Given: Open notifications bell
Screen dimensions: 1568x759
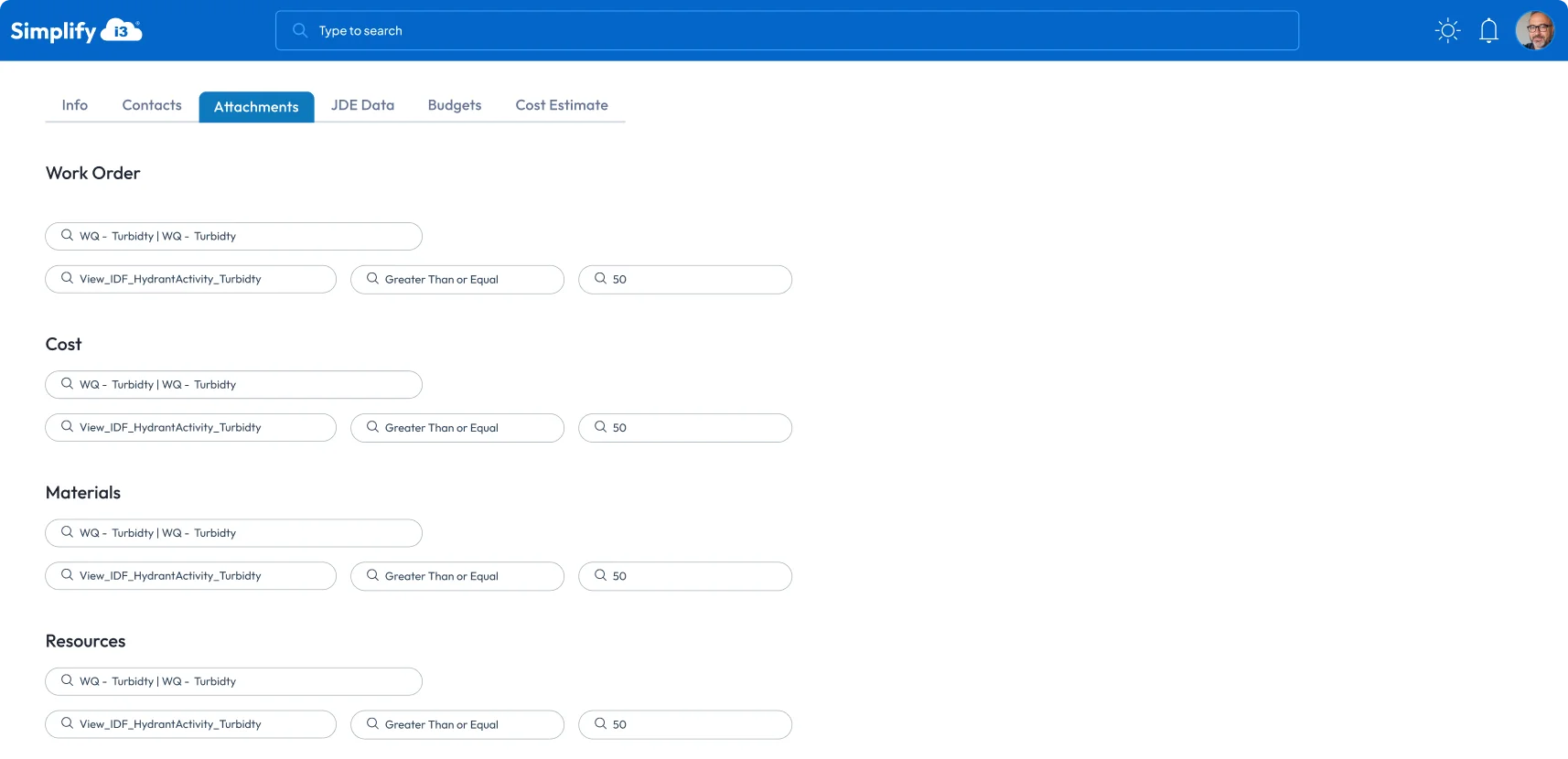Looking at the screenshot, I should [x=1488, y=31].
